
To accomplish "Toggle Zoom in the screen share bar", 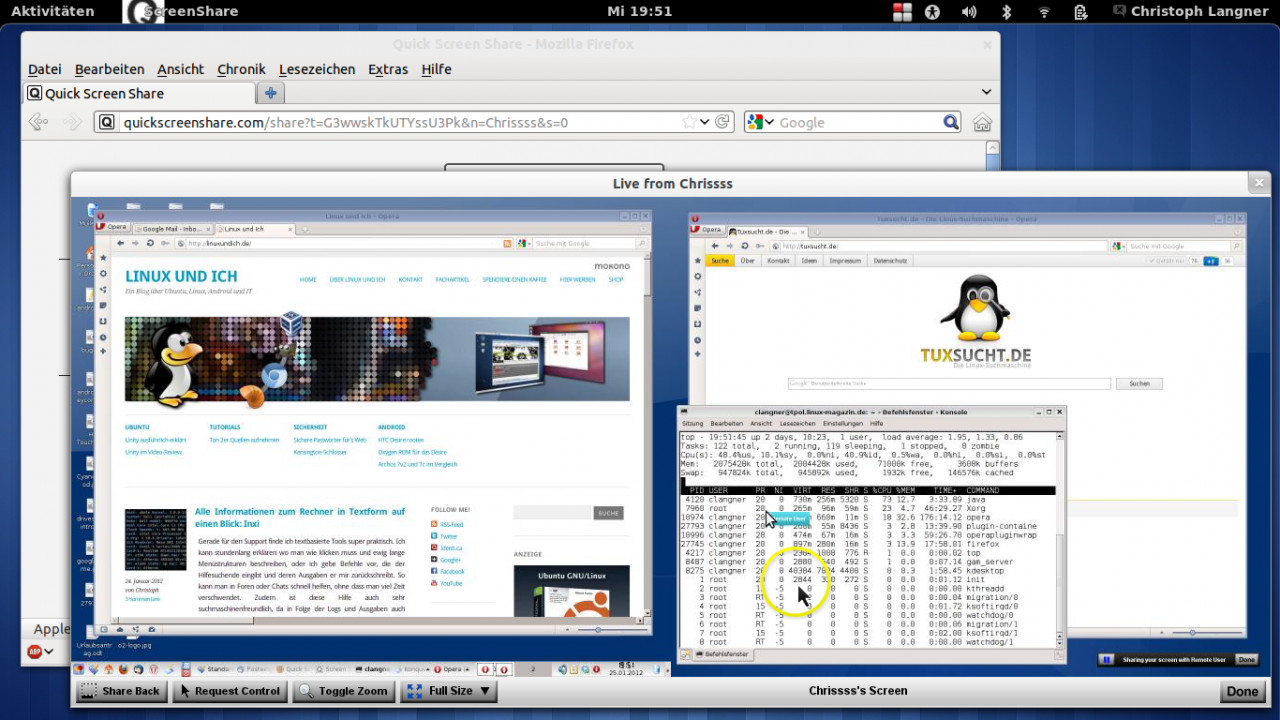I will pos(343,691).
